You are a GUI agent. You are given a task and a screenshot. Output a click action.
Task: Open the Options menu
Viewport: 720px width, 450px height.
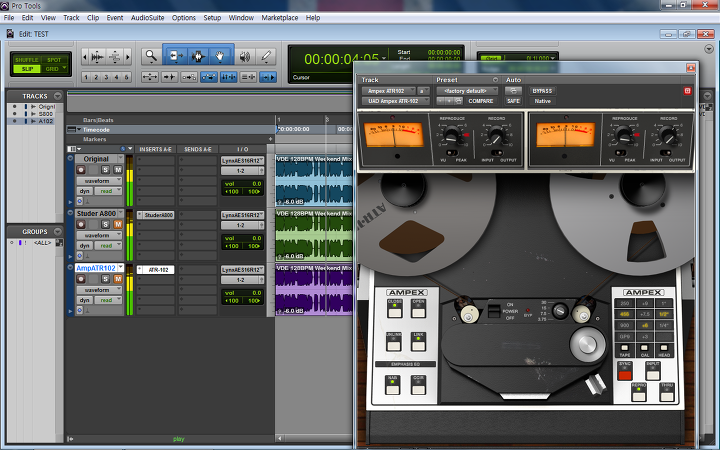(184, 18)
